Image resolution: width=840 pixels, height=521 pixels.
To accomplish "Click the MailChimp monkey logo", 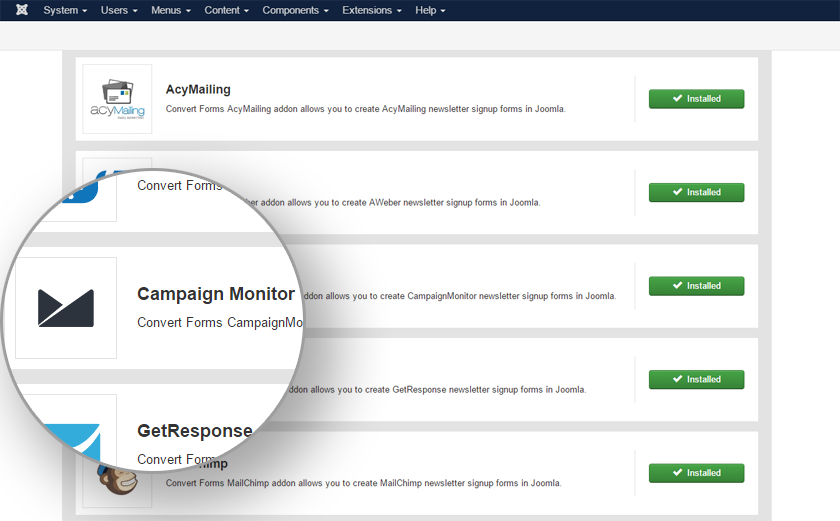I will (119, 481).
